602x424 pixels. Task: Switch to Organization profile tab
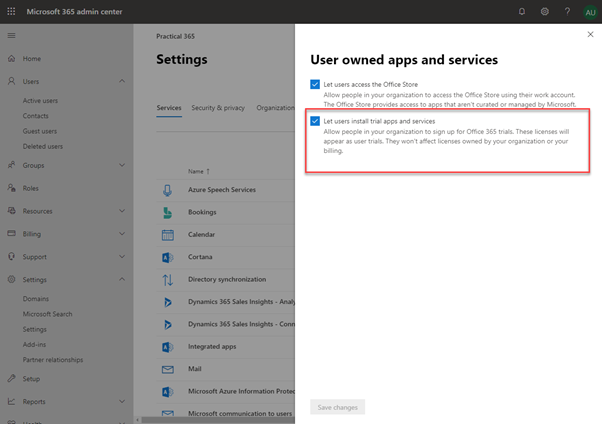[x=275, y=108]
